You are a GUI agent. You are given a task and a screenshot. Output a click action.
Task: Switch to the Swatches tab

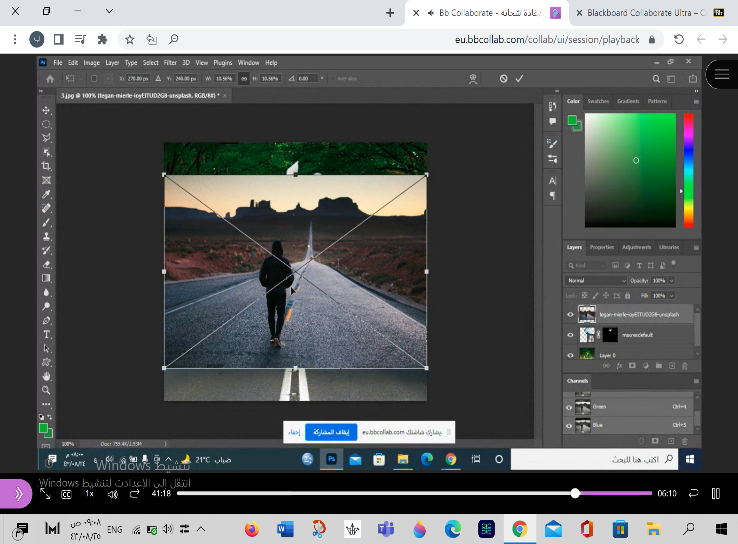(598, 101)
